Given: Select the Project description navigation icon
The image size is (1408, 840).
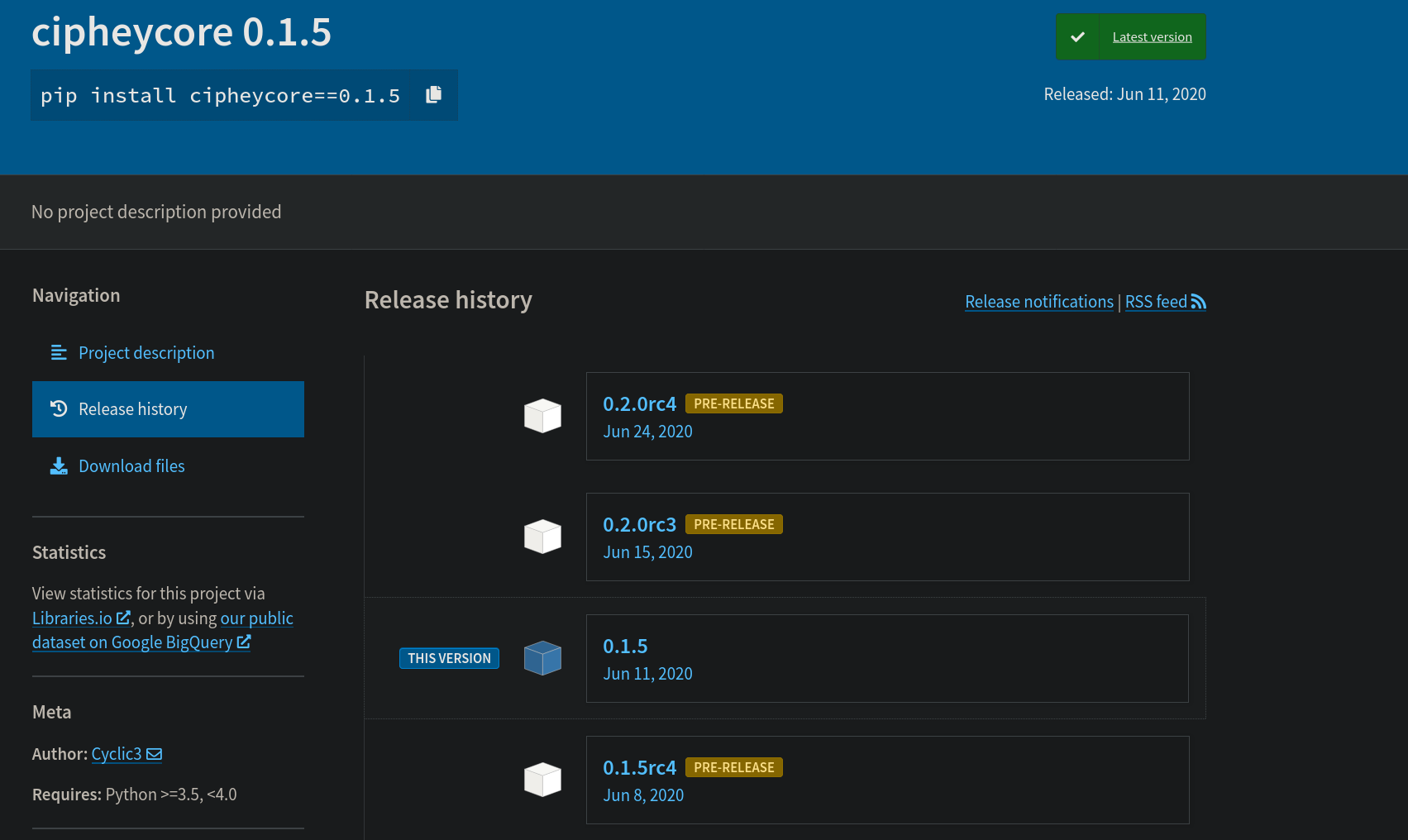Looking at the screenshot, I should (x=58, y=352).
